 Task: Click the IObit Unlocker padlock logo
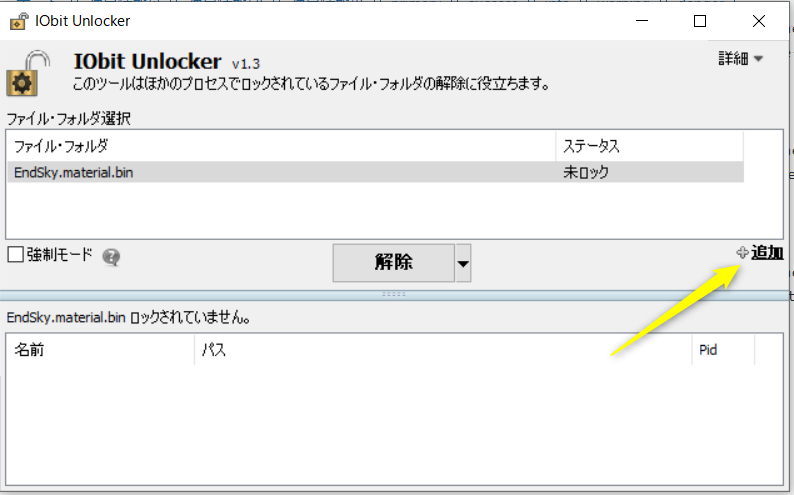coord(28,73)
